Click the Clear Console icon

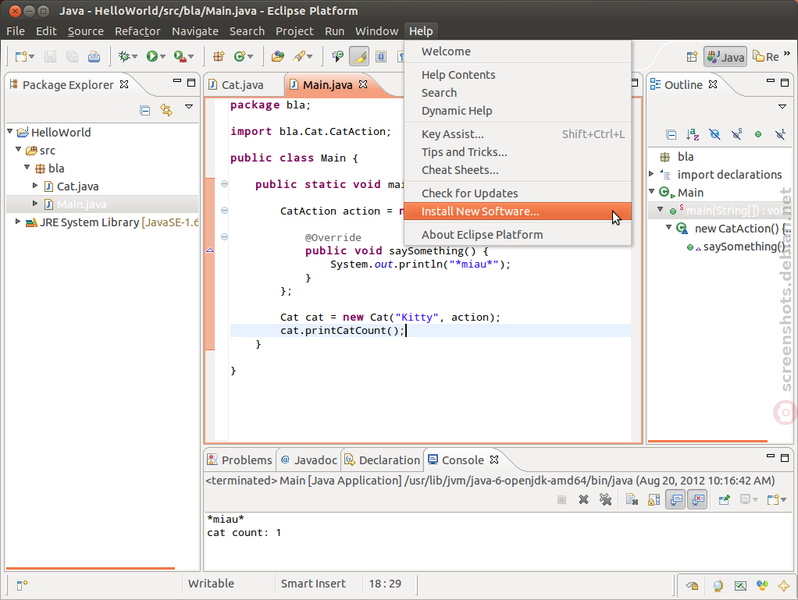click(x=632, y=500)
